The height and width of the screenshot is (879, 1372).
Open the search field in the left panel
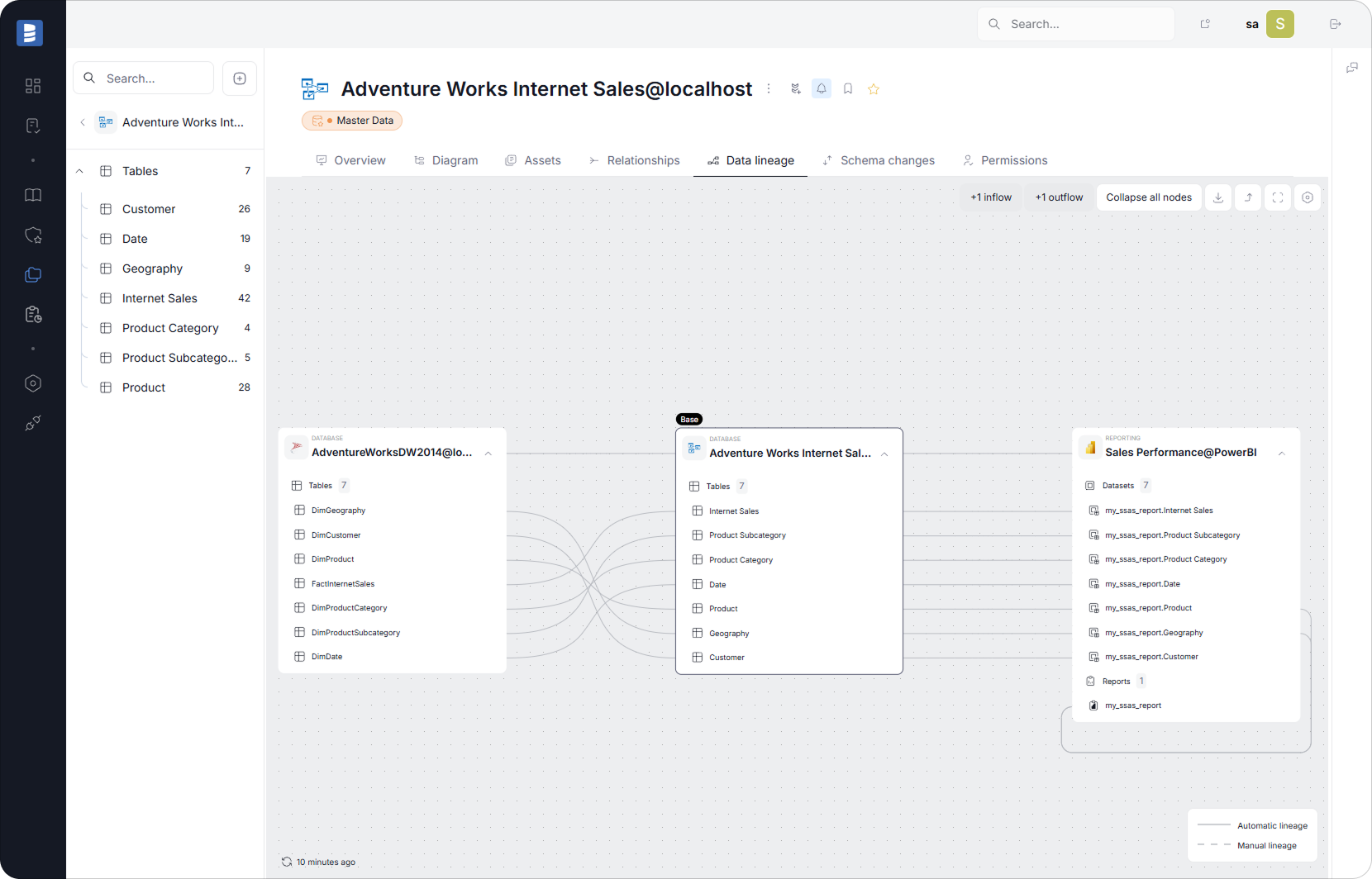(142, 78)
